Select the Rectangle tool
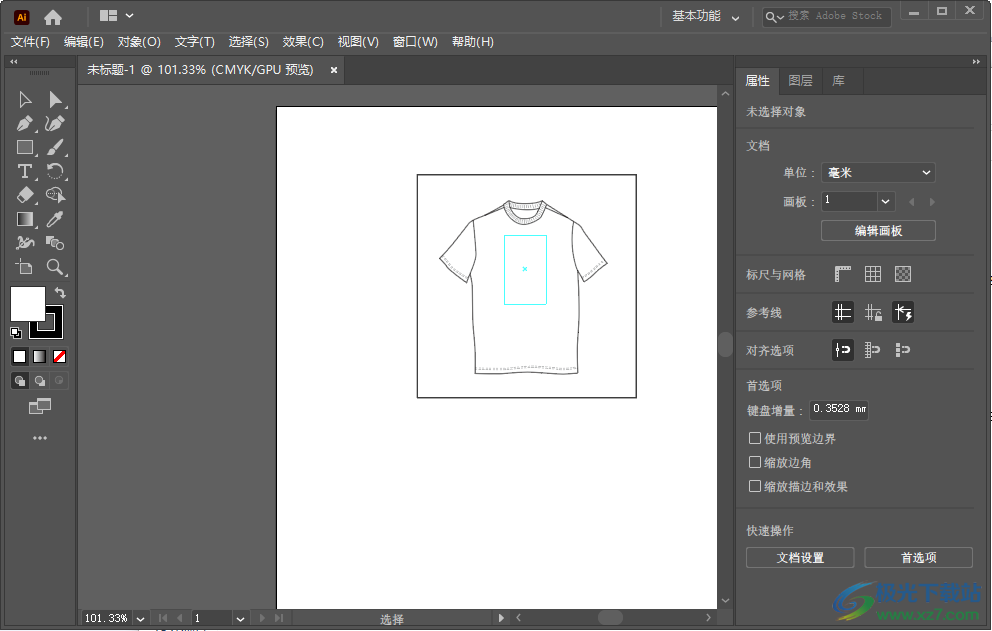This screenshot has height=631, width=992. click(x=25, y=147)
